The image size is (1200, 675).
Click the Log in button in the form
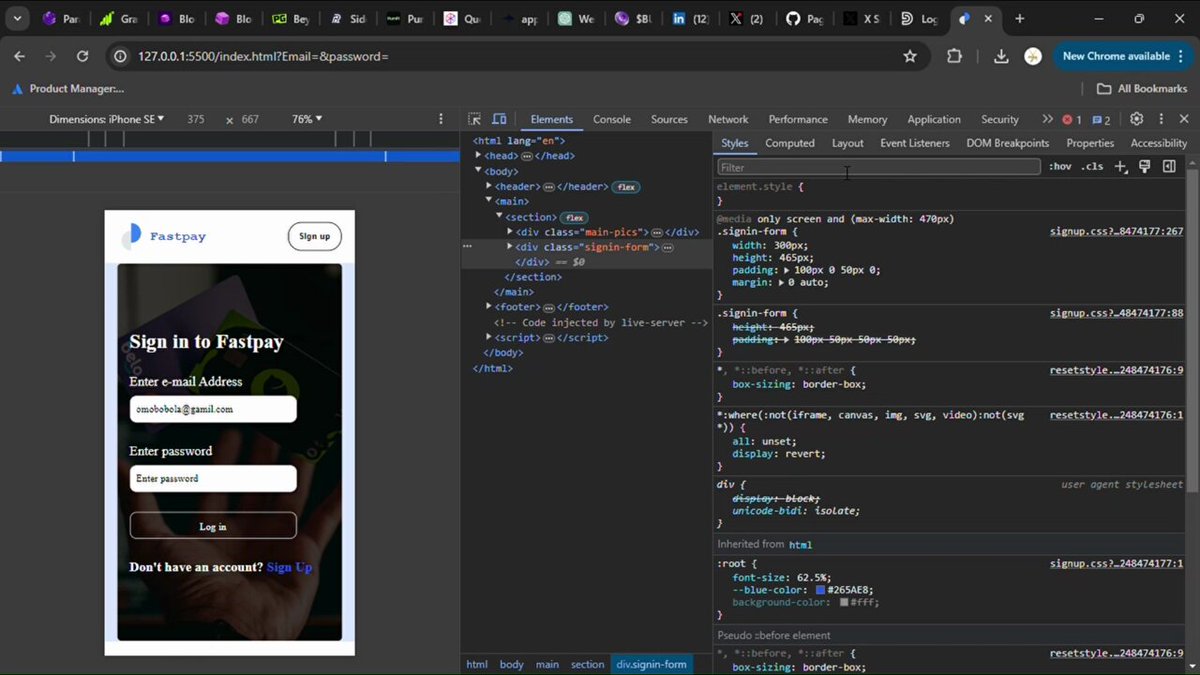tap(213, 526)
